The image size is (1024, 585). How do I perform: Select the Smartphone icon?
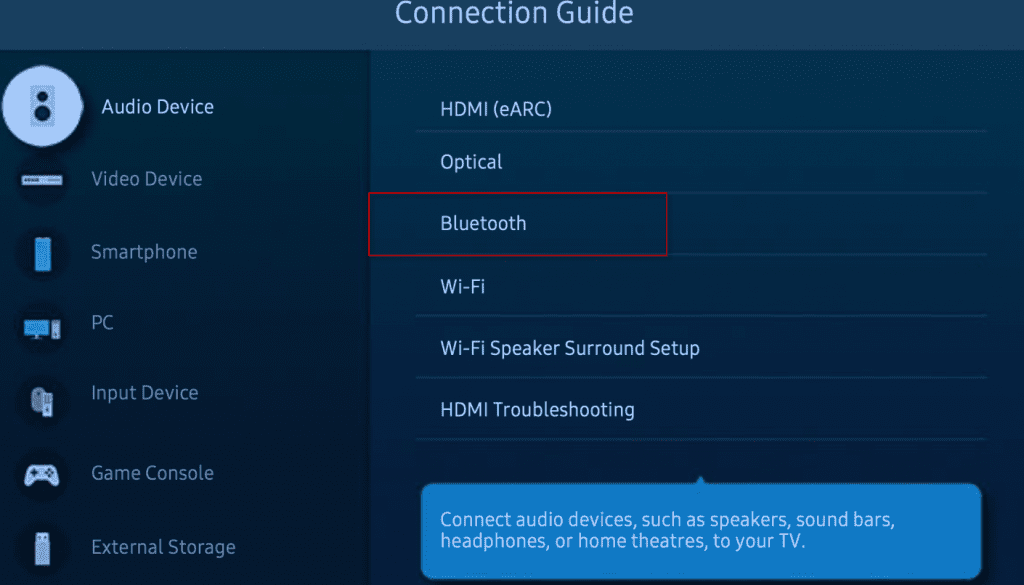pyautogui.click(x=44, y=251)
